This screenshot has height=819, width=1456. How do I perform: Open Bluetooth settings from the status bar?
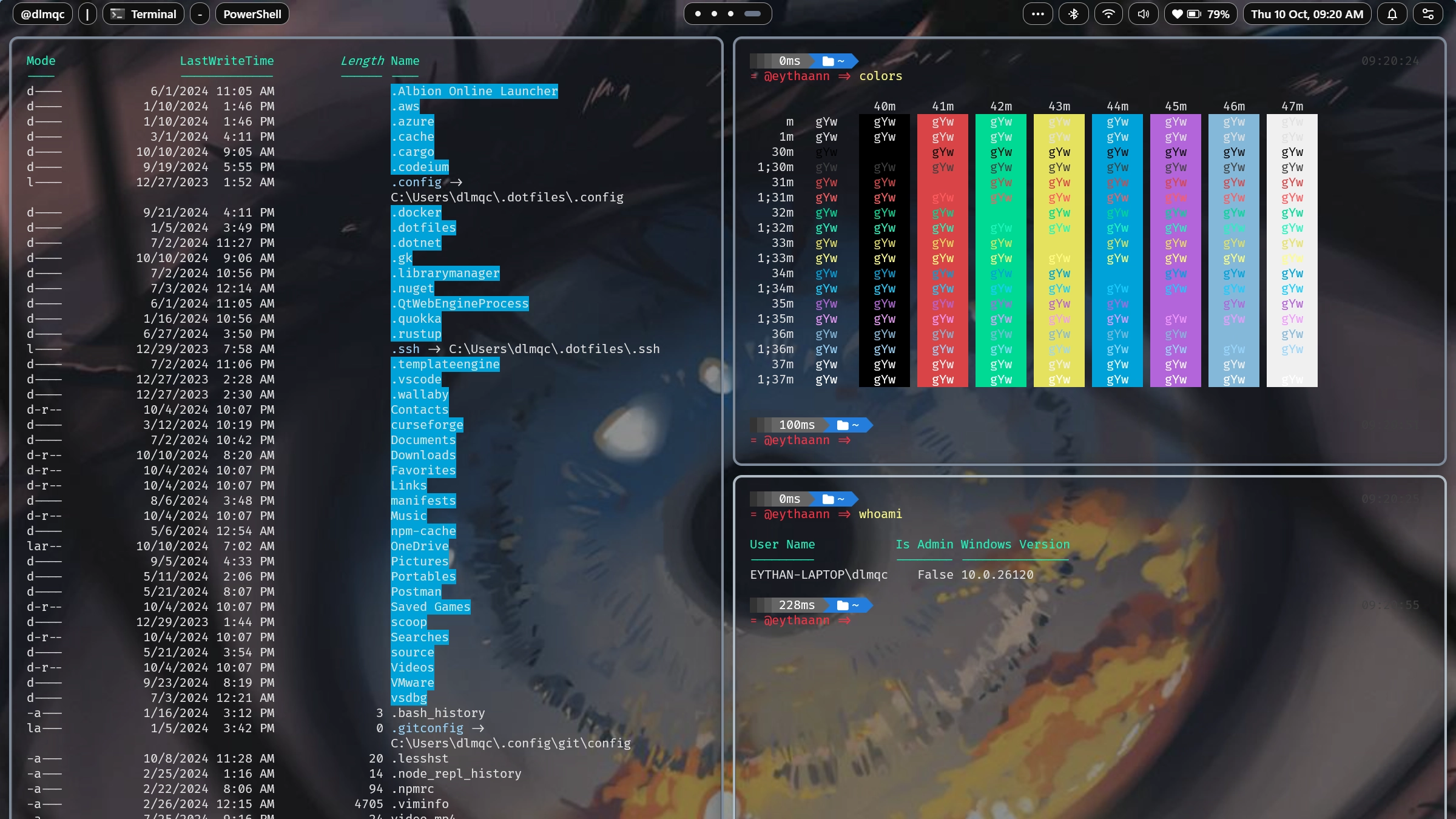[x=1074, y=13]
